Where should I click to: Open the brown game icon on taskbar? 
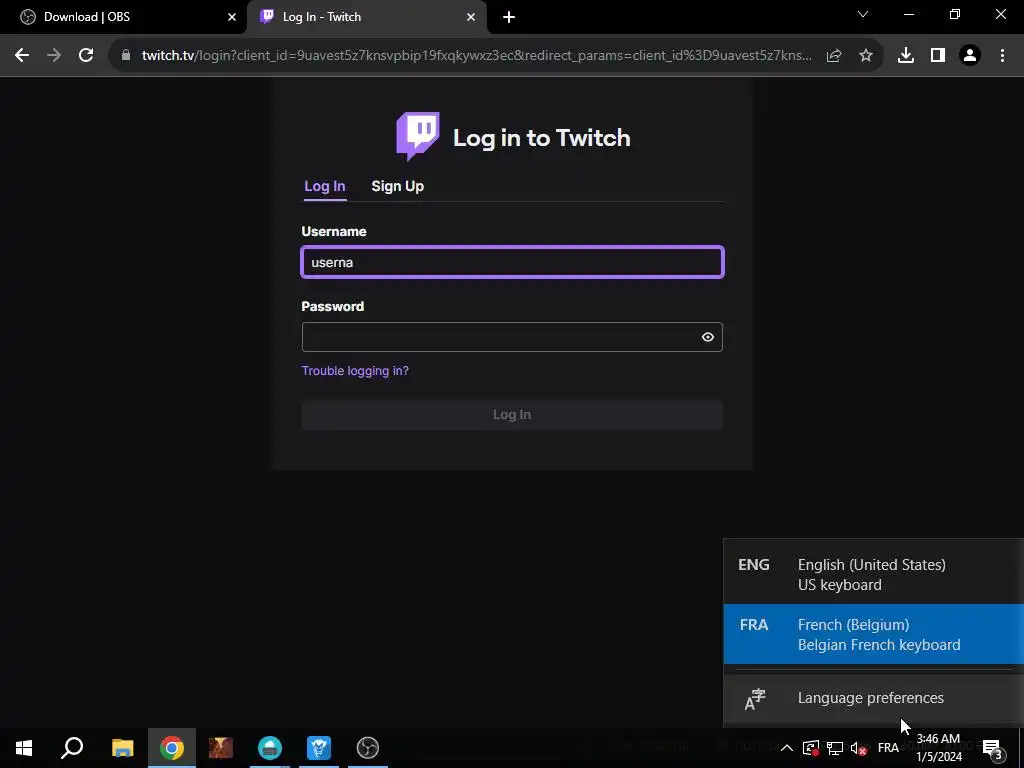pyautogui.click(x=221, y=748)
